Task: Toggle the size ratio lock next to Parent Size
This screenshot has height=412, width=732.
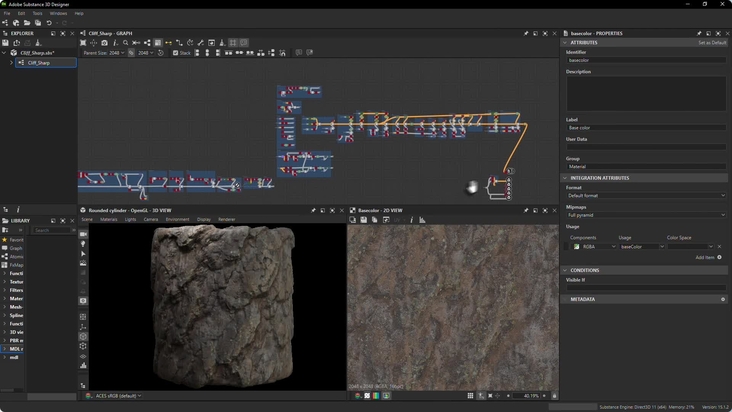Action: coord(131,53)
